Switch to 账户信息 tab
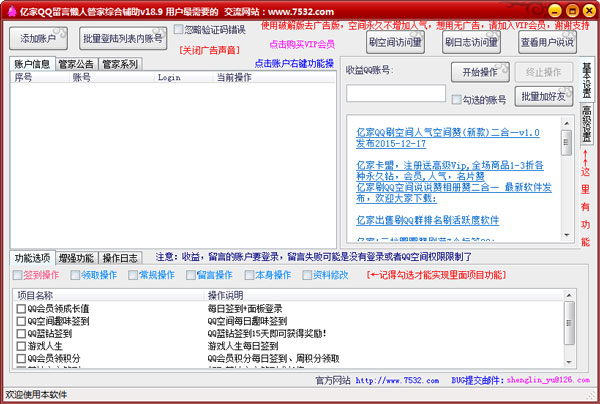This screenshot has height=404, width=600. click(32, 64)
